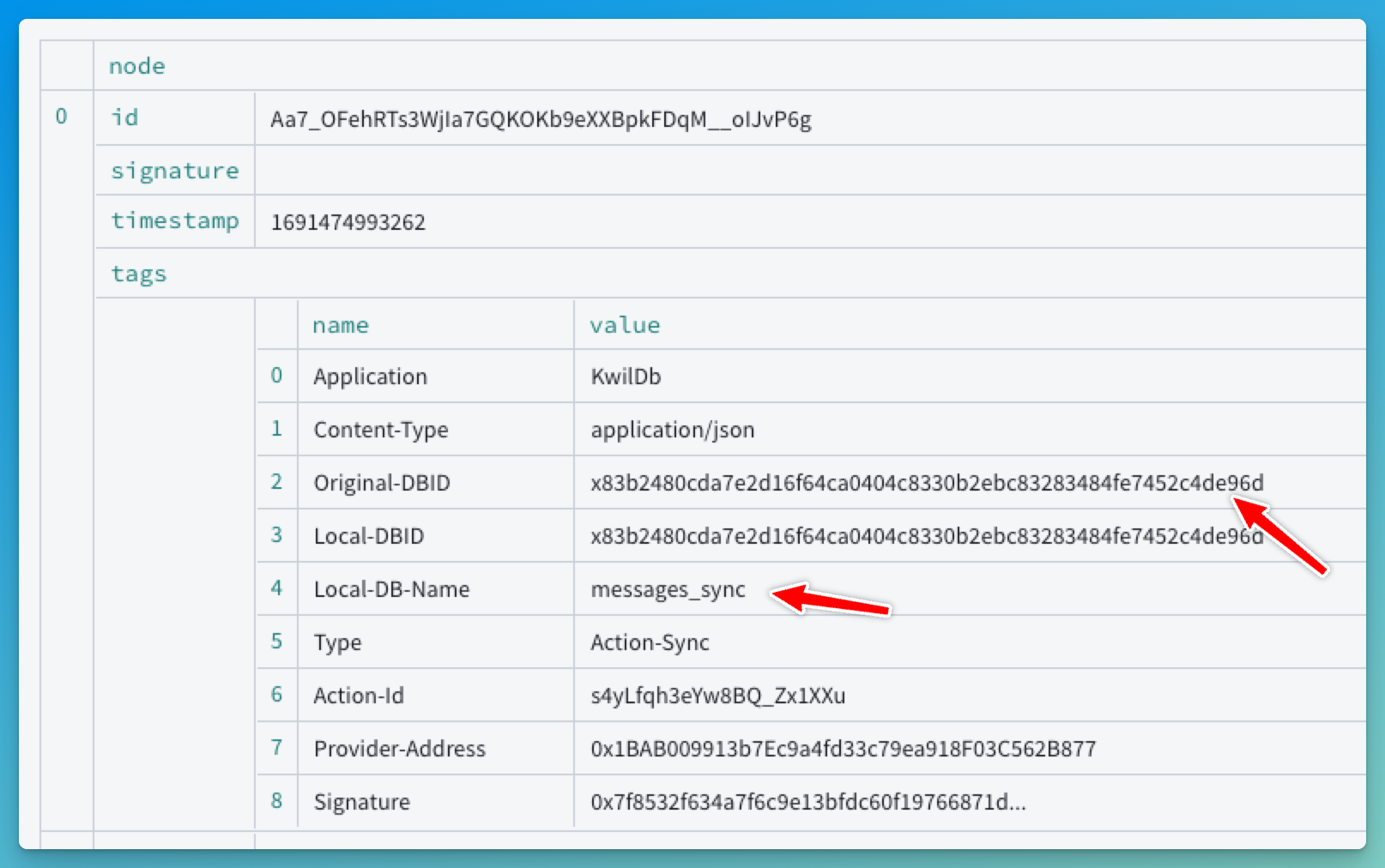
Task: Select index cell 8 in the tags table
Action: [276, 801]
